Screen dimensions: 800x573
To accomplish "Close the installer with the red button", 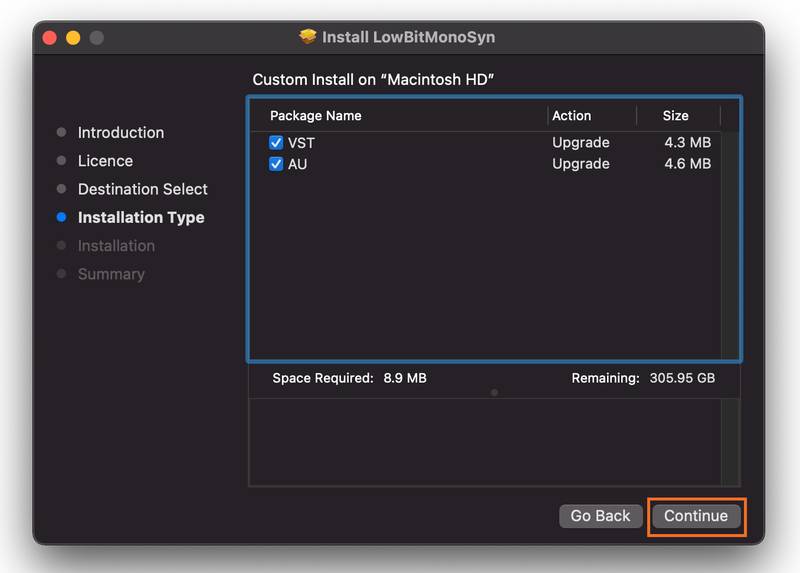I will tap(50, 38).
